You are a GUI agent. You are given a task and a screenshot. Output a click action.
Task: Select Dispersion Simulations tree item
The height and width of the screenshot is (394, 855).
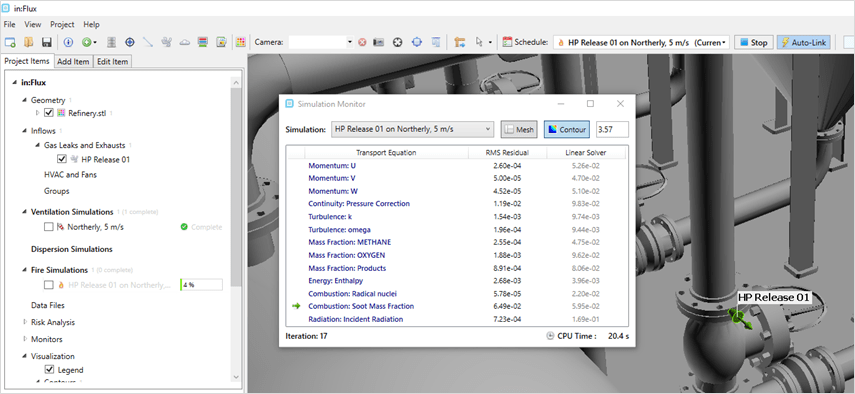click(x=71, y=249)
